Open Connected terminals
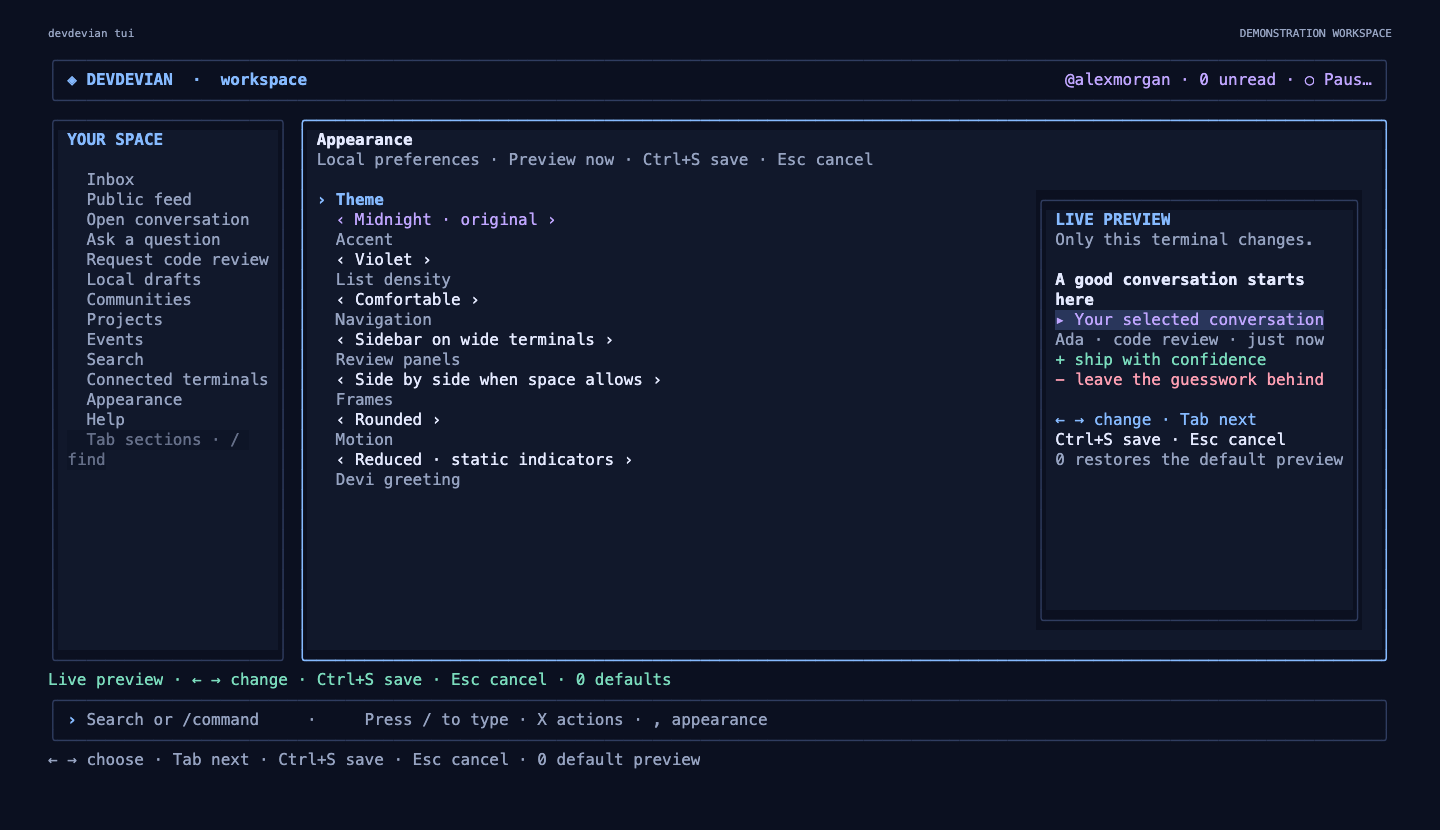 (x=177, y=380)
